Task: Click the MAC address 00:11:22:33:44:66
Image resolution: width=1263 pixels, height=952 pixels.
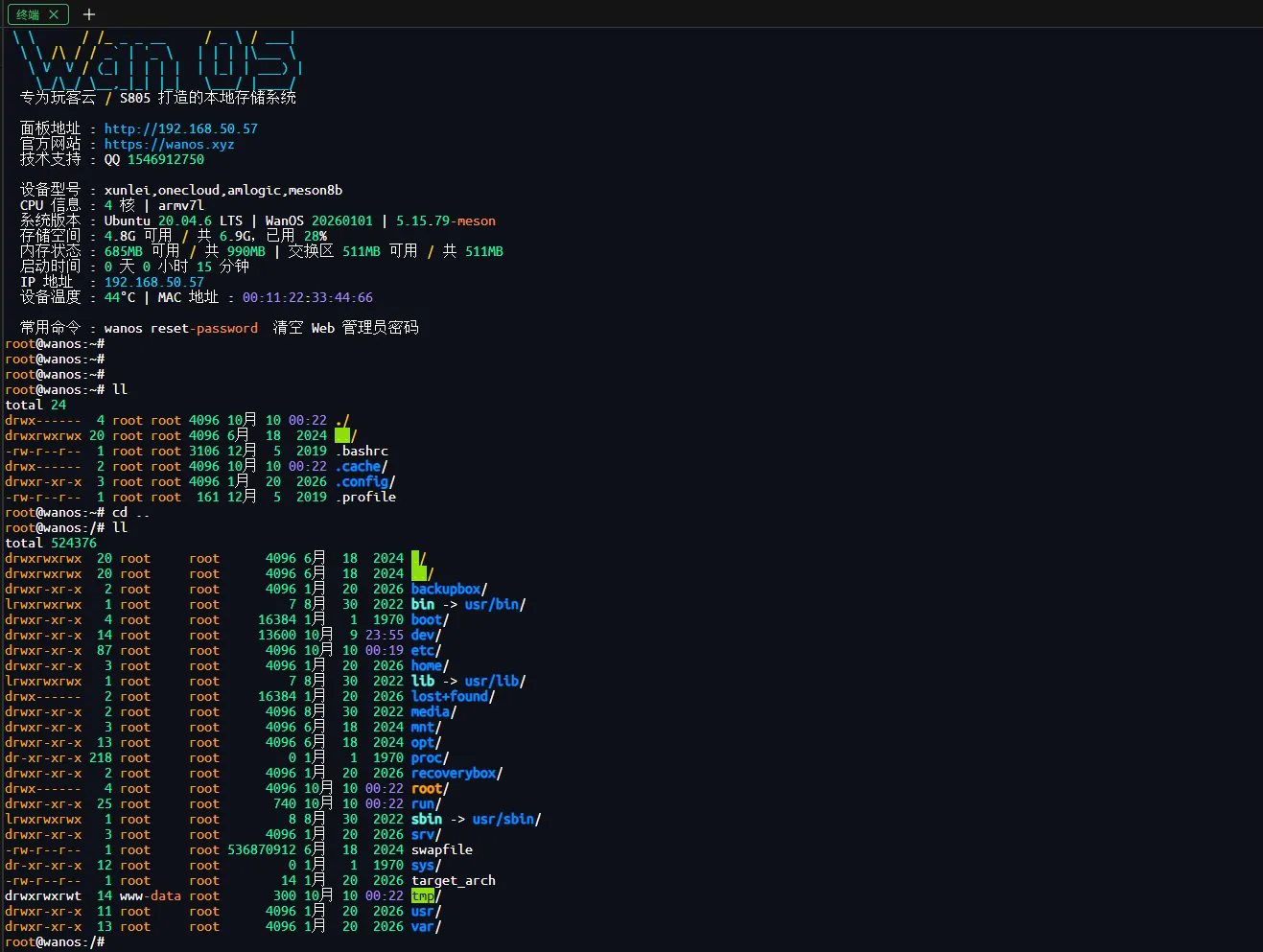Action: click(x=308, y=297)
